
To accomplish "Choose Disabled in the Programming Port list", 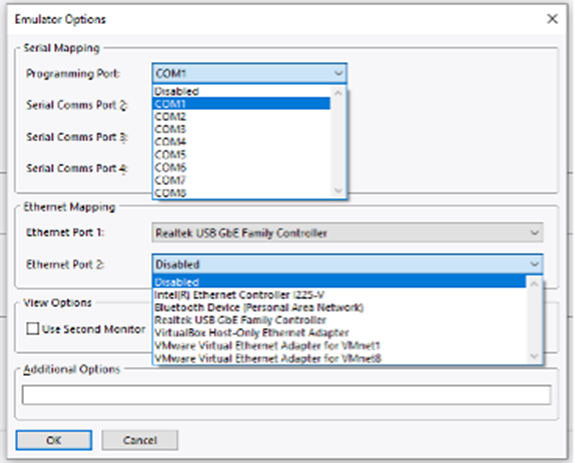I will 241,91.
